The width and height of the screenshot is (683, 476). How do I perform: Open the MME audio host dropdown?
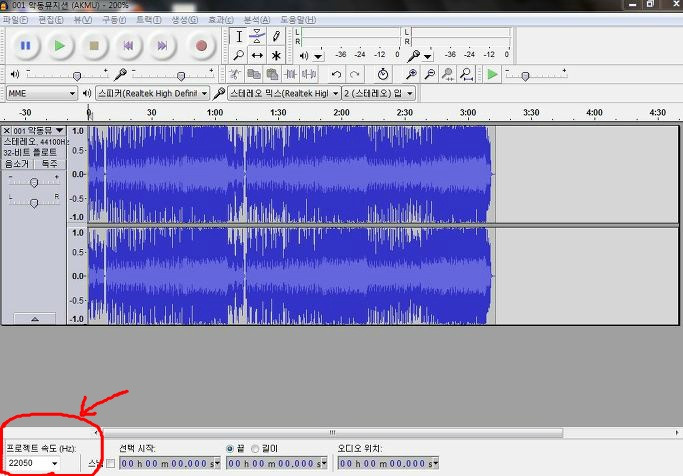pyautogui.click(x=42, y=93)
